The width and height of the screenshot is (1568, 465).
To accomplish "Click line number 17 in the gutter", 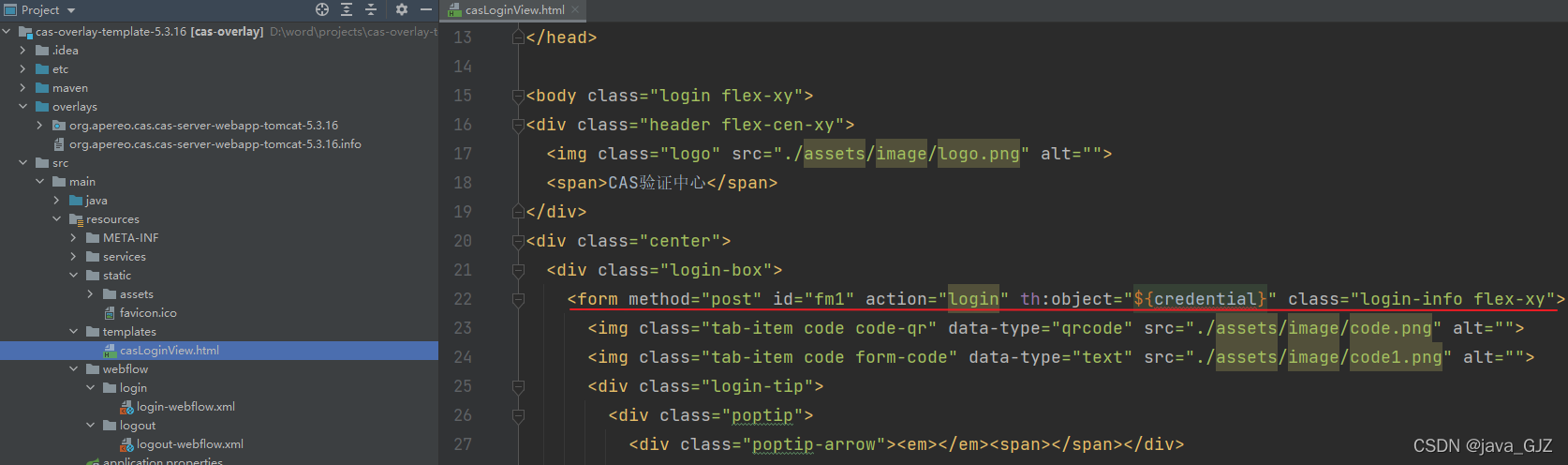I will click(x=463, y=154).
